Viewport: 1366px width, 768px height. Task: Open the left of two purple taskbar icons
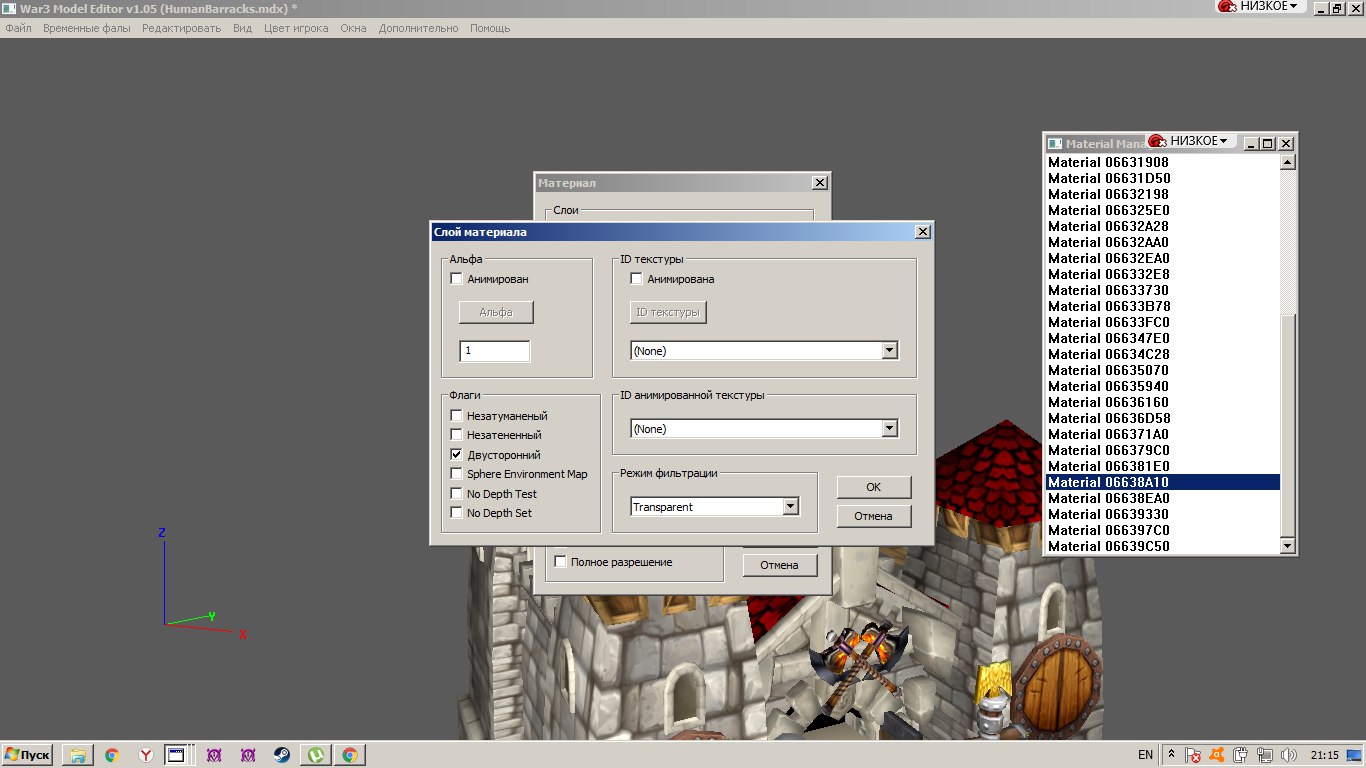(214, 755)
